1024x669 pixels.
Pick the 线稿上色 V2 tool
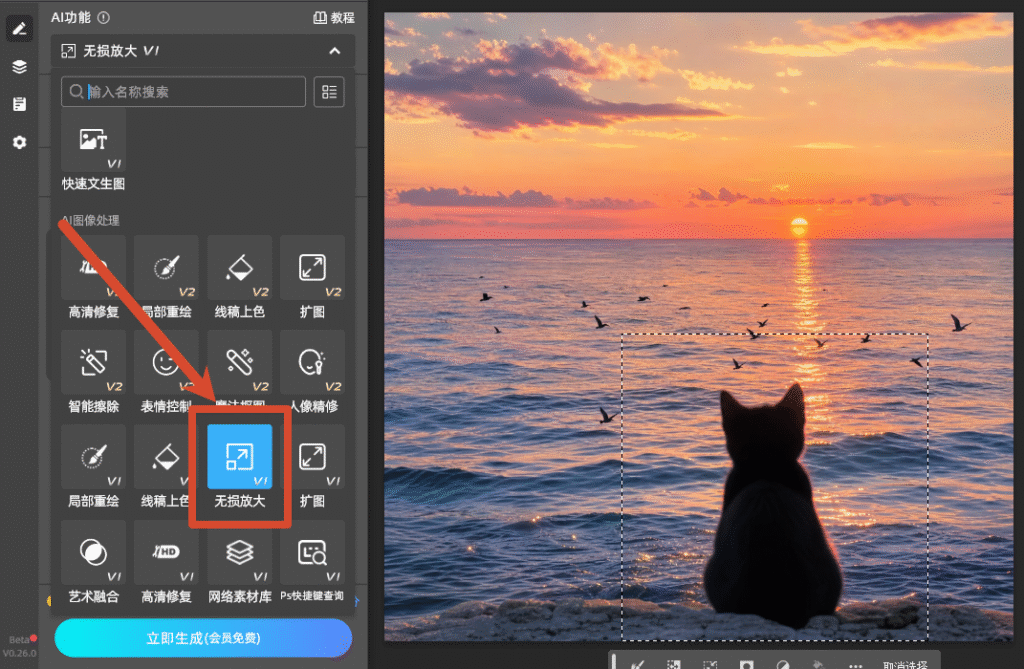pos(240,278)
